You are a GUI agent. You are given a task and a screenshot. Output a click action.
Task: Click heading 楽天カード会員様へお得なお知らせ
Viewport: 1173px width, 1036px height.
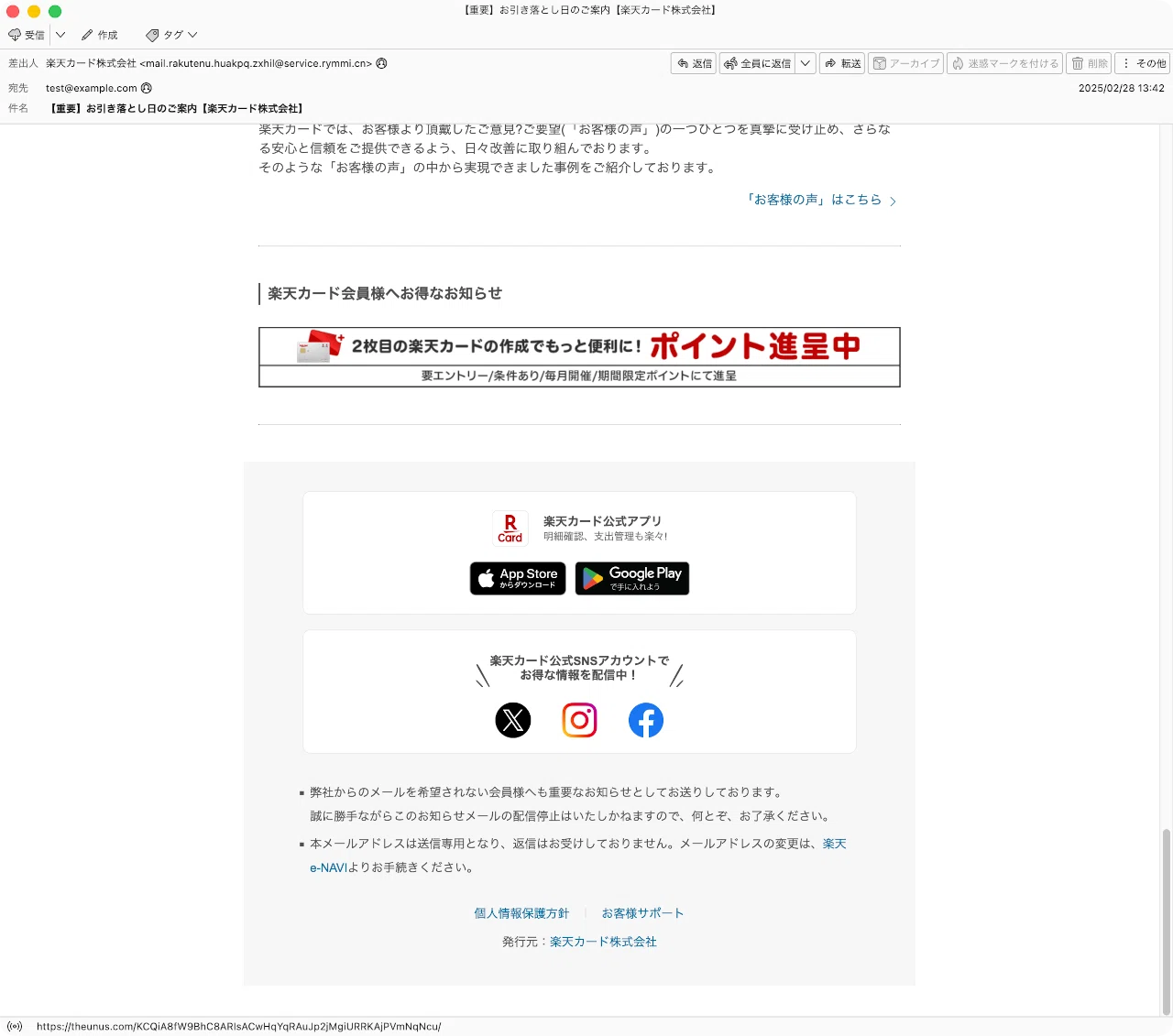tap(385, 293)
